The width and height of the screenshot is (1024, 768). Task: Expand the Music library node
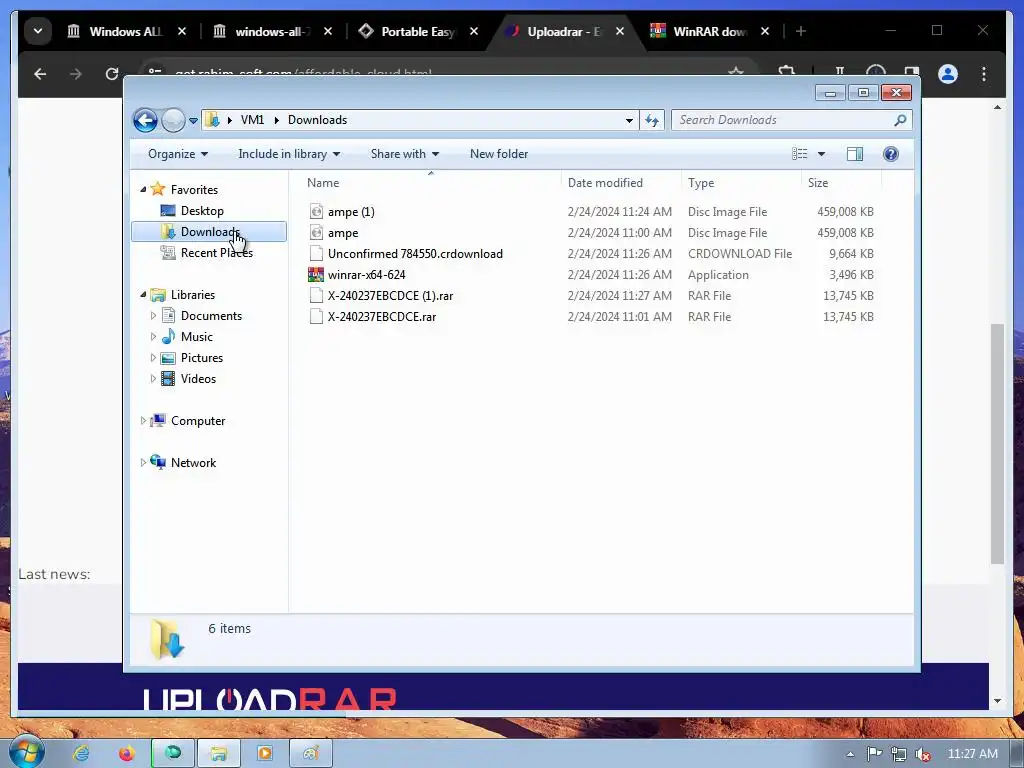(x=153, y=337)
